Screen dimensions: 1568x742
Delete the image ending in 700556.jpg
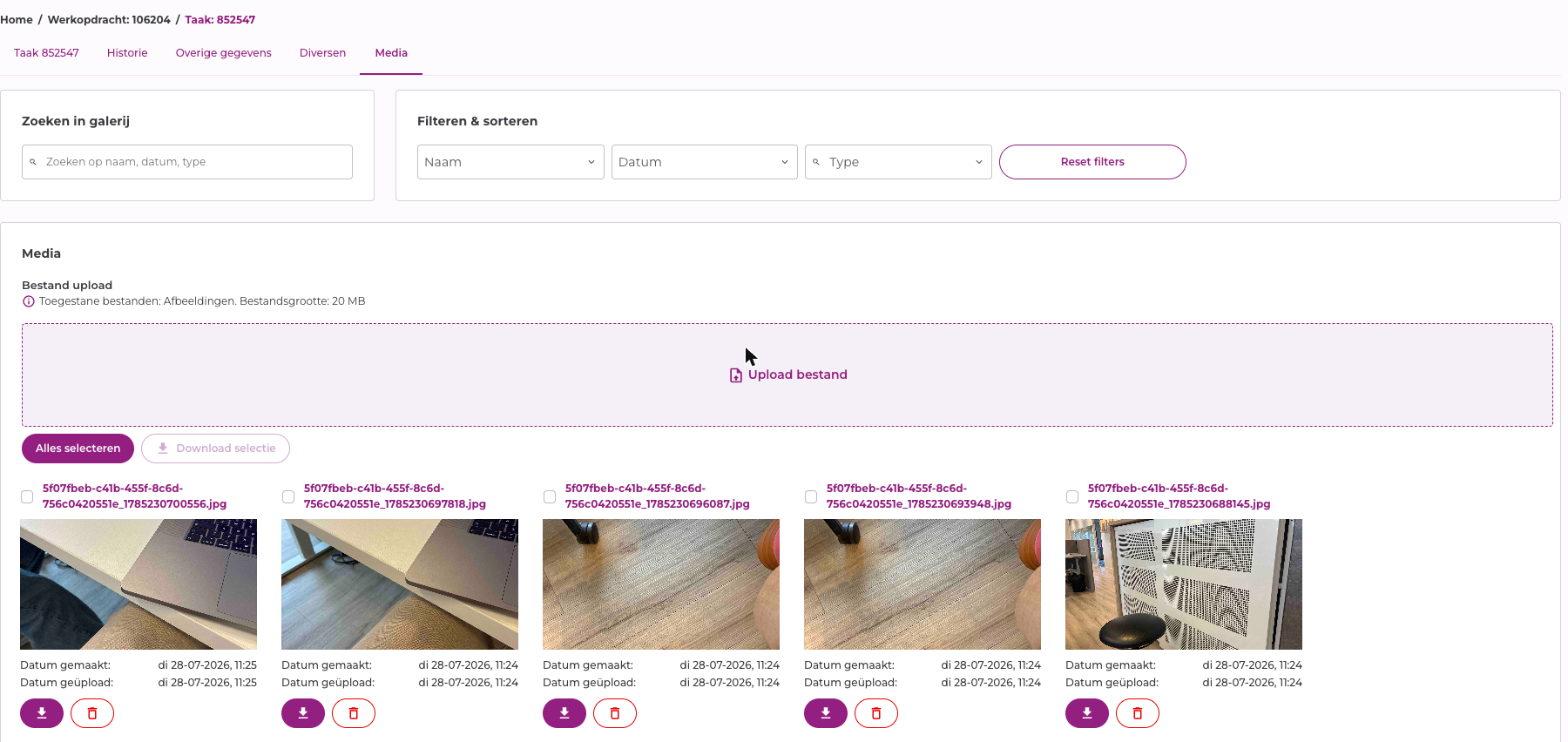92,713
